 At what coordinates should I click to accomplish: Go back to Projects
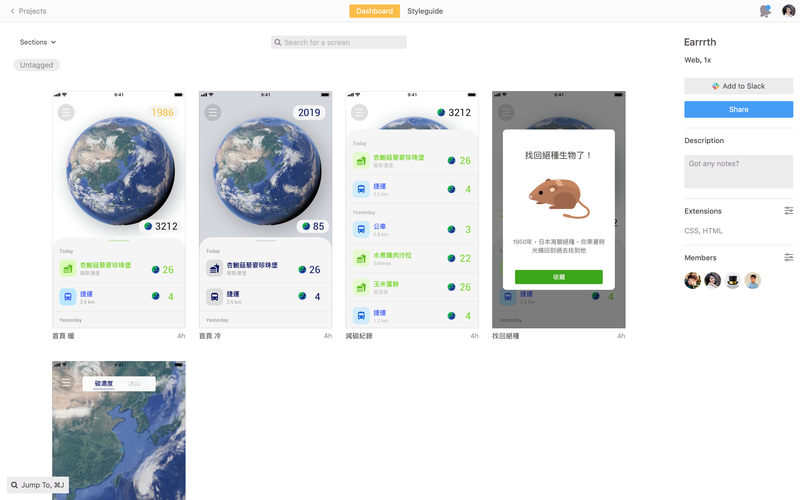[x=28, y=11]
